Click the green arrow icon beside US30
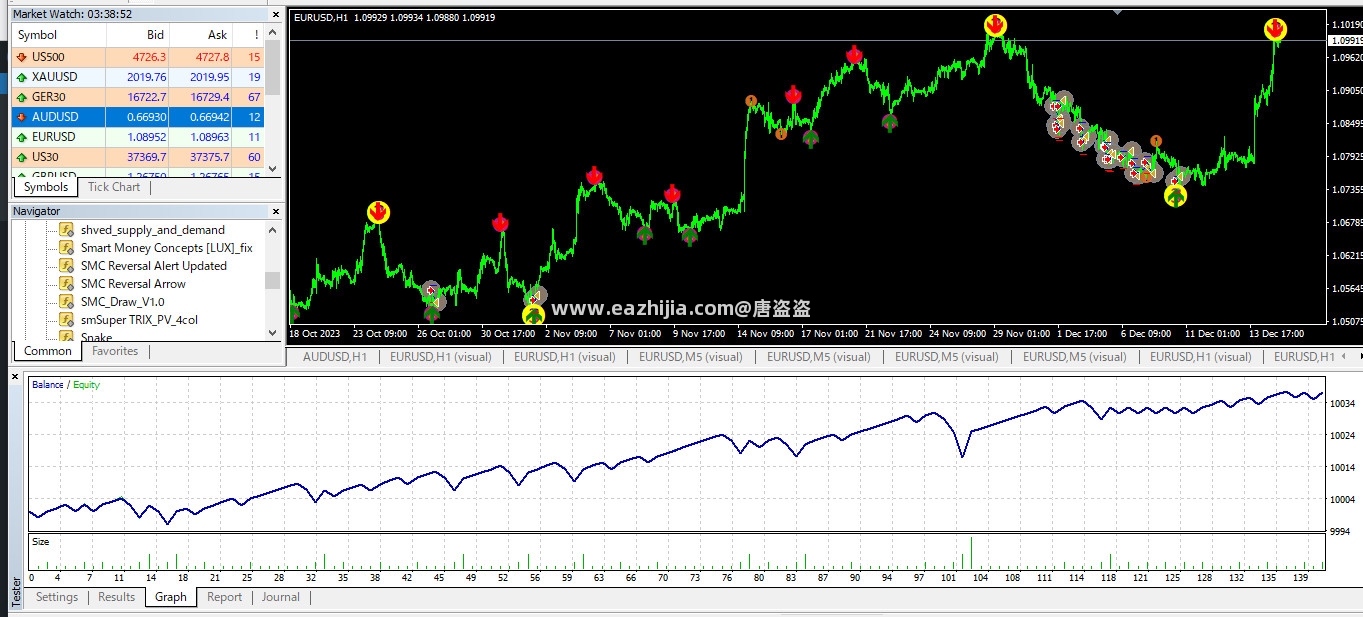The height and width of the screenshot is (617, 1363). pyautogui.click(x=22, y=157)
